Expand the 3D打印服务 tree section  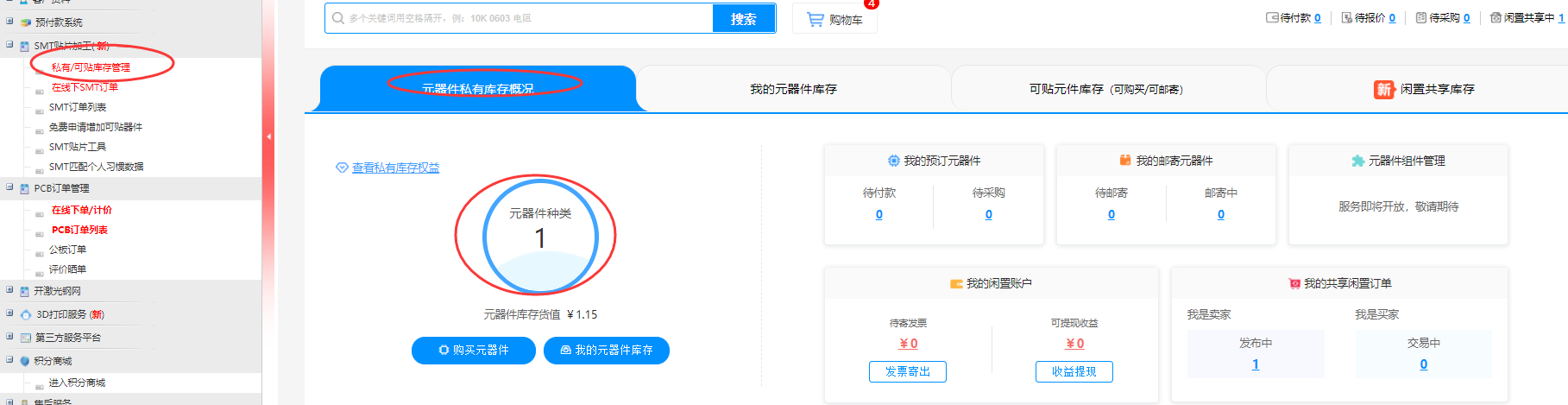(9, 313)
